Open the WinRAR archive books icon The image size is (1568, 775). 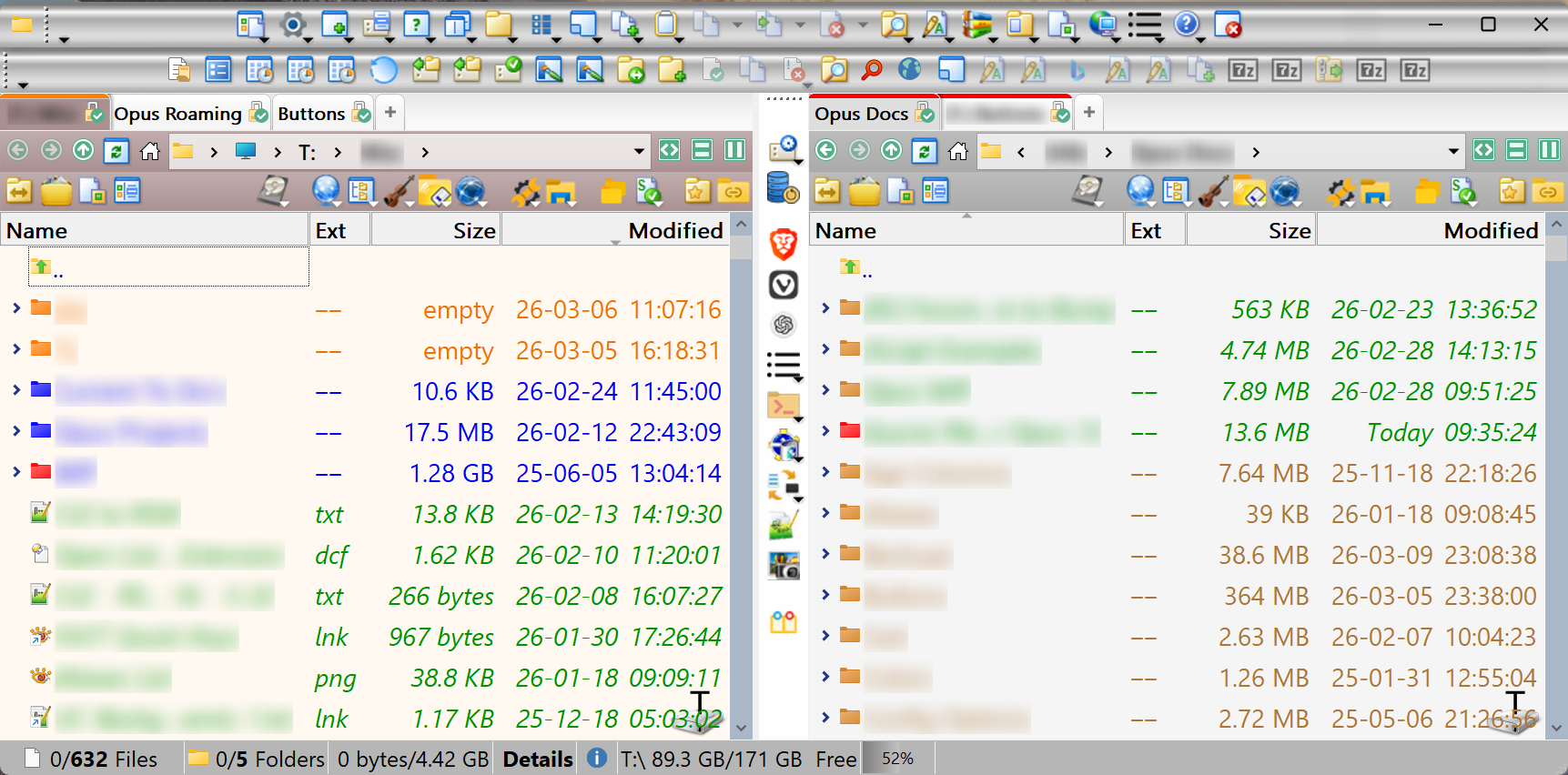coord(977,25)
